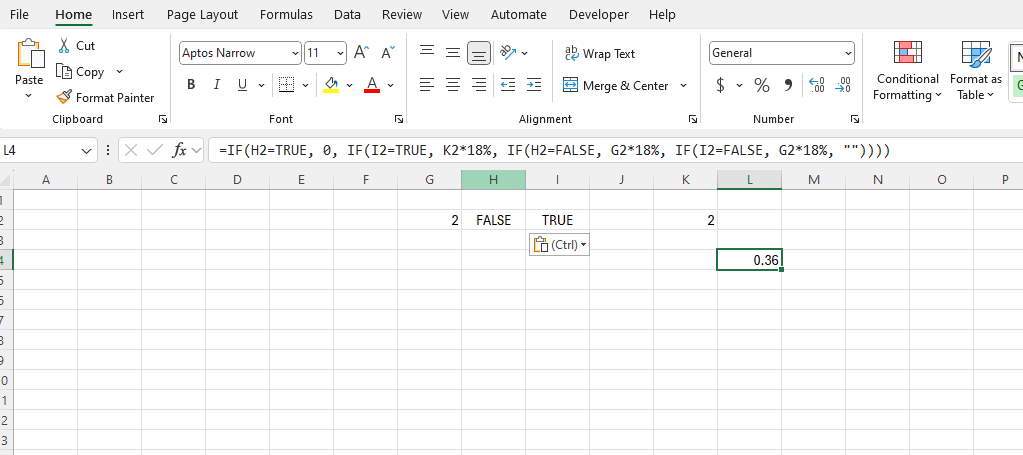This screenshot has width=1023, height=455.
Task: Decrease indent
Action: 508,85
